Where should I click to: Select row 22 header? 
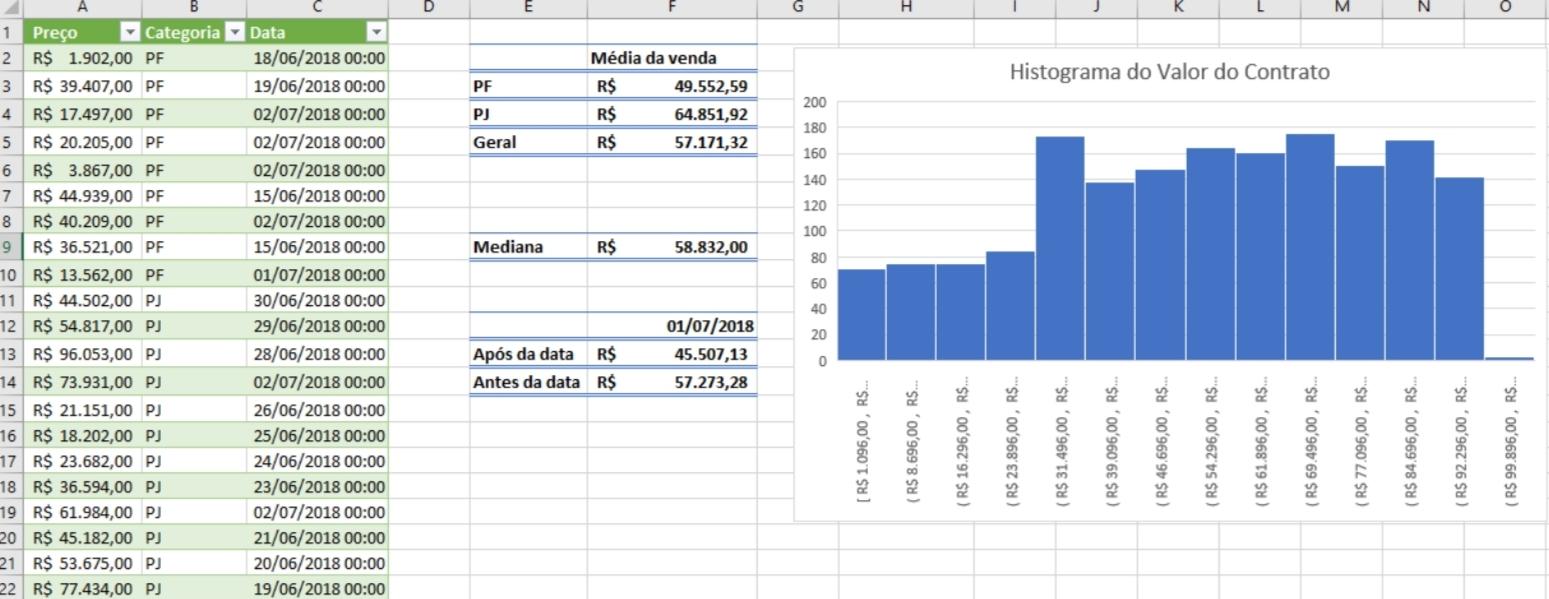click(x=11, y=590)
